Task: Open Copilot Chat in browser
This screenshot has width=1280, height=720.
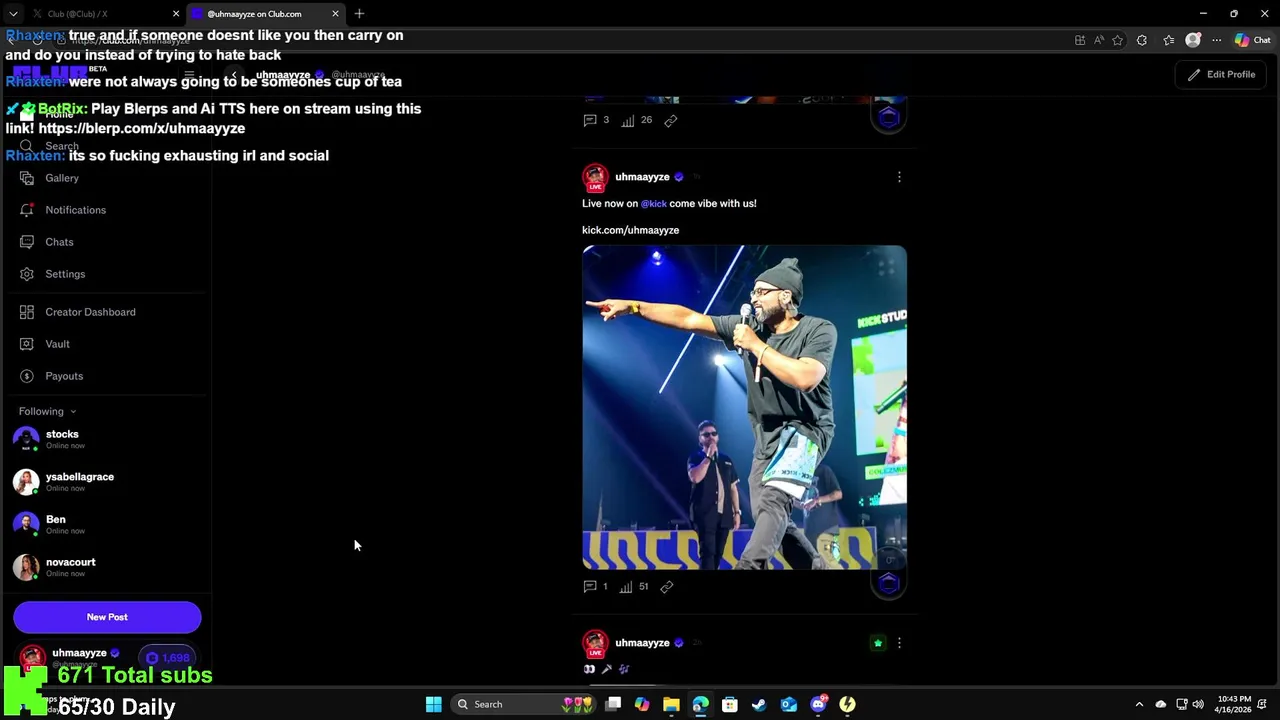Action: click(x=1252, y=40)
